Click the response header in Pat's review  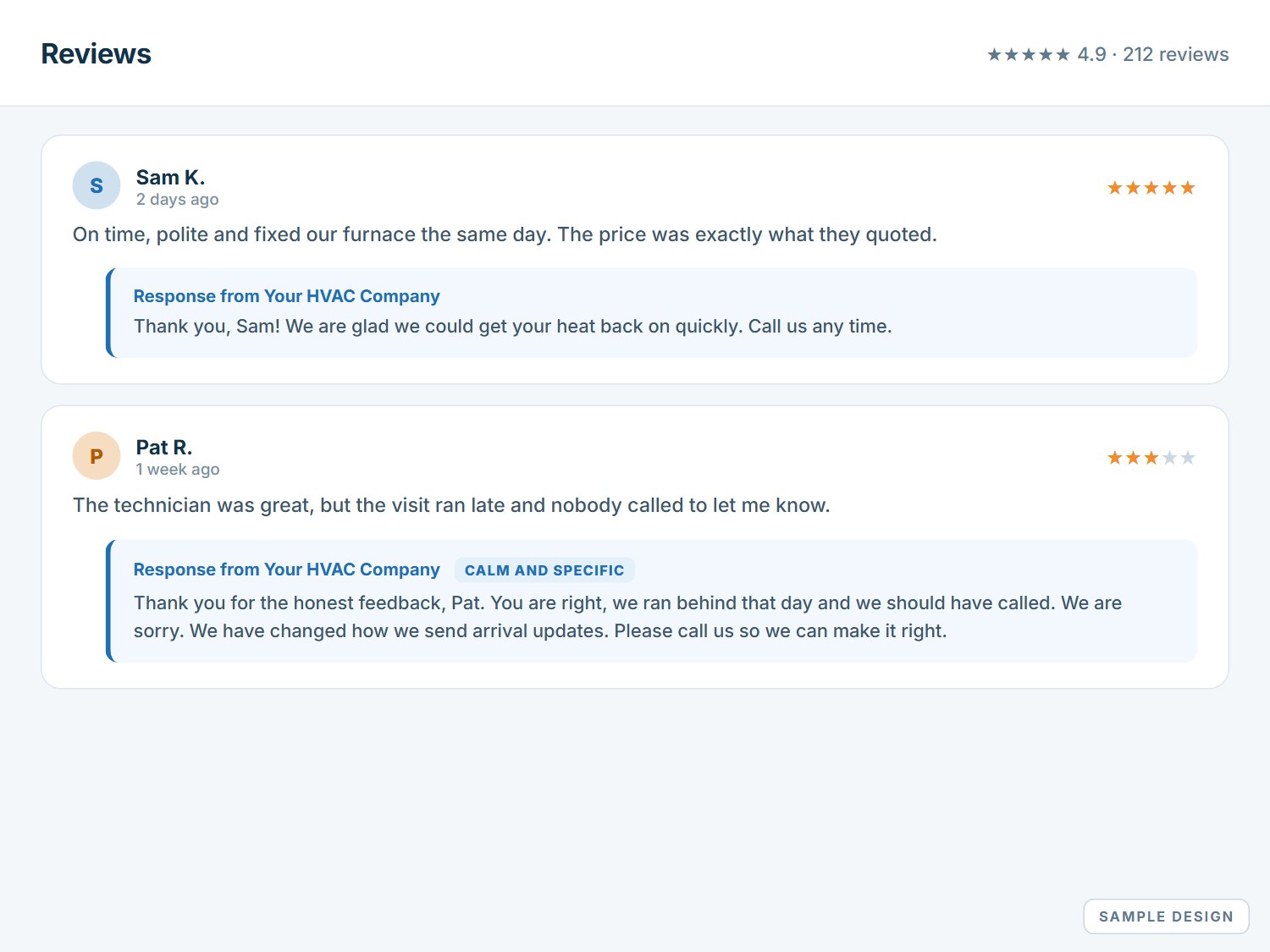[286, 570]
